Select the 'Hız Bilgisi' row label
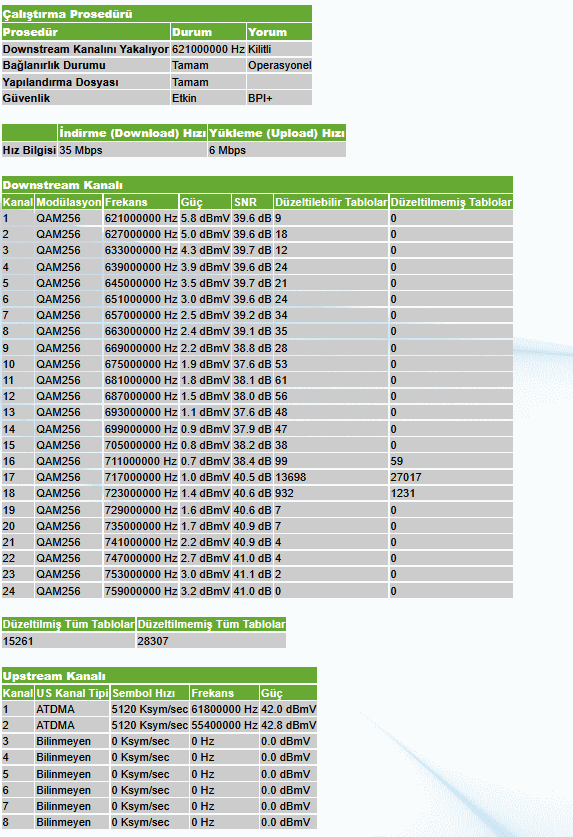The height and width of the screenshot is (837, 573). (x=29, y=150)
